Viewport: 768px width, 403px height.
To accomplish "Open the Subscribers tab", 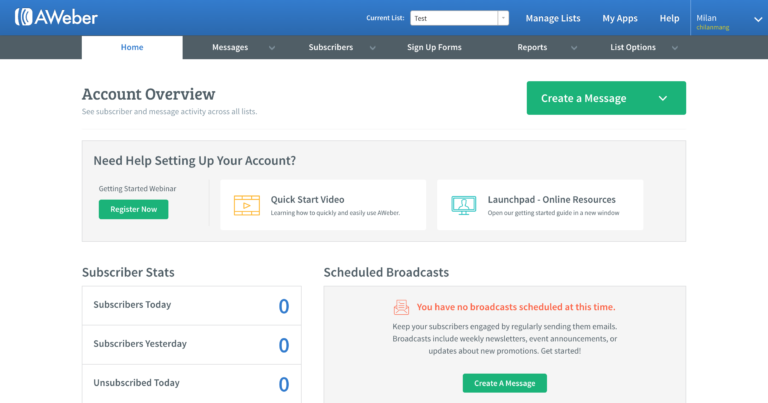I will (x=331, y=47).
